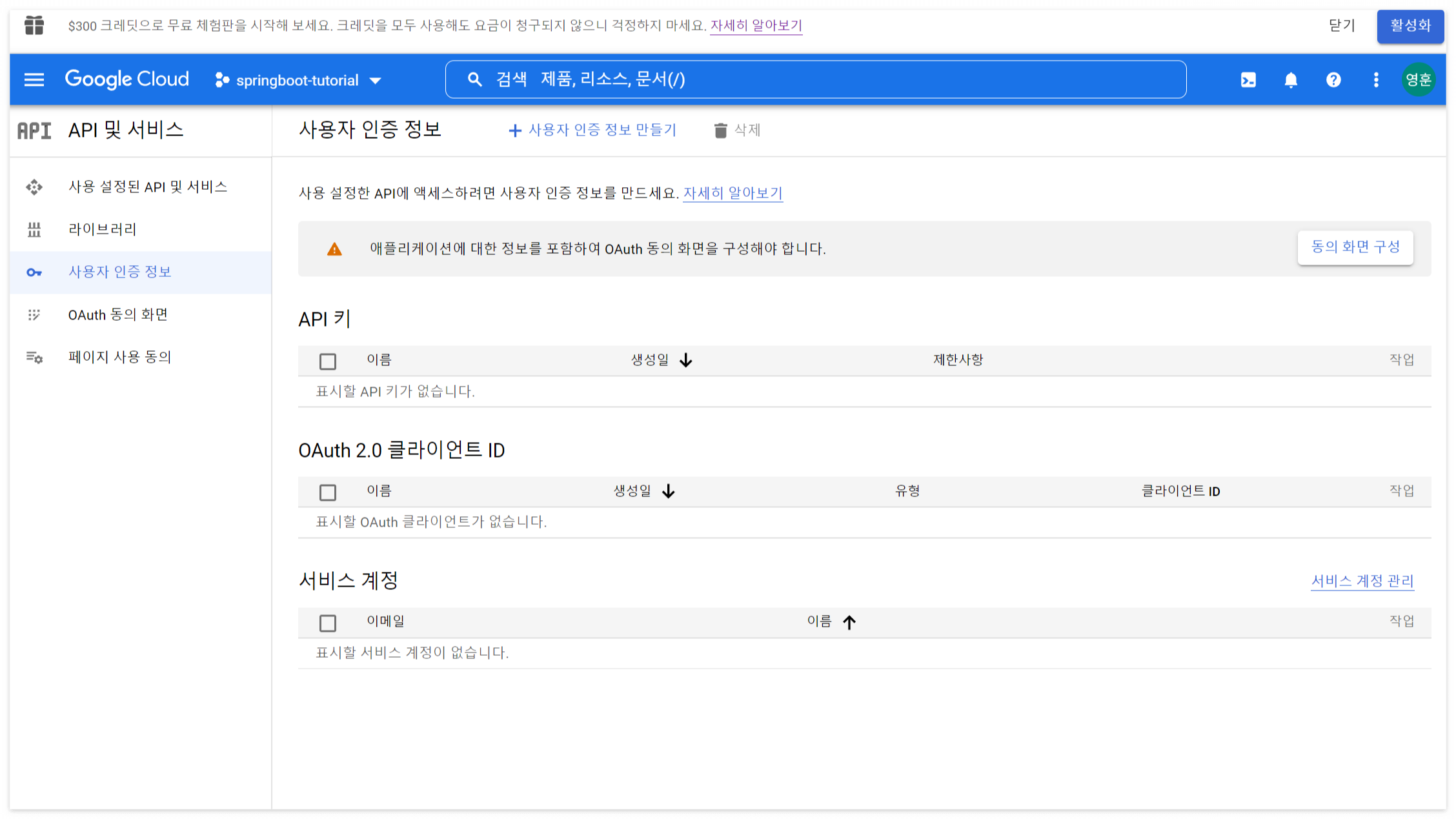The width and height of the screenshot is (1456, 819).
Task: Check the OAuth 2.0 클라이언트 ID checkbox
Action: point(328,492)
